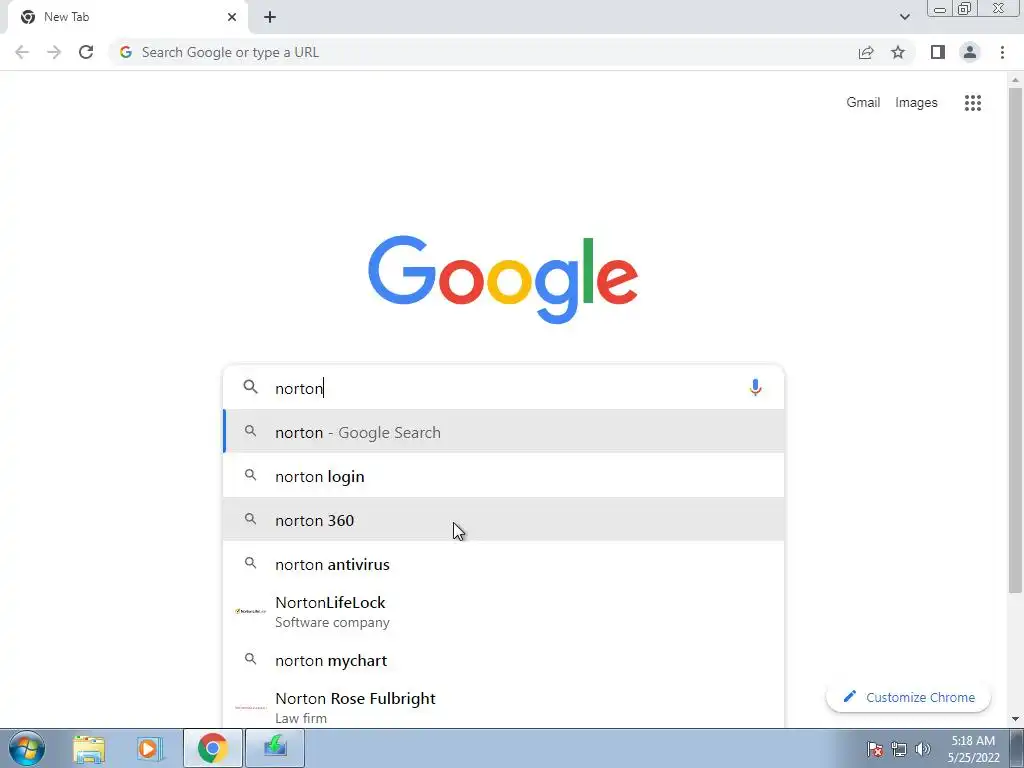Open the profile avatar icon
Image resolution: width=1024 pixels, height=768 pixels.
970,52
